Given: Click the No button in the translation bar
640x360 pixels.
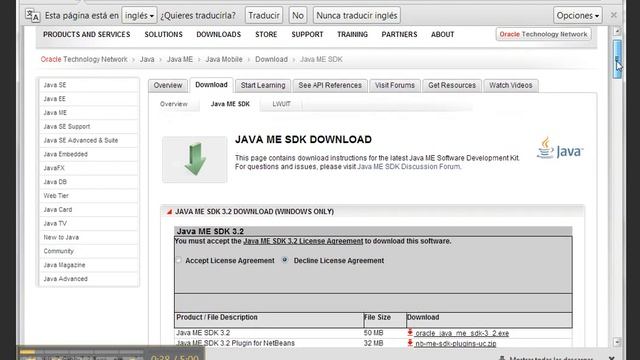Looking at the screenshot, I should click(x=298, y=16).
